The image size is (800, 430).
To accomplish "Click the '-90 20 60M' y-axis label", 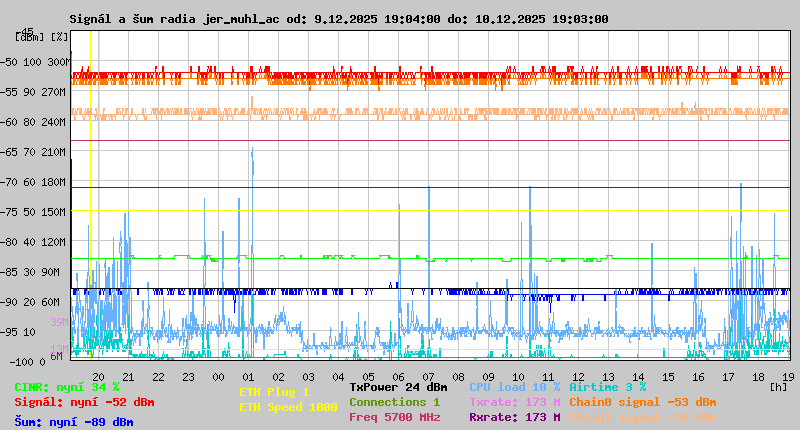I will (x=30, y=302).
